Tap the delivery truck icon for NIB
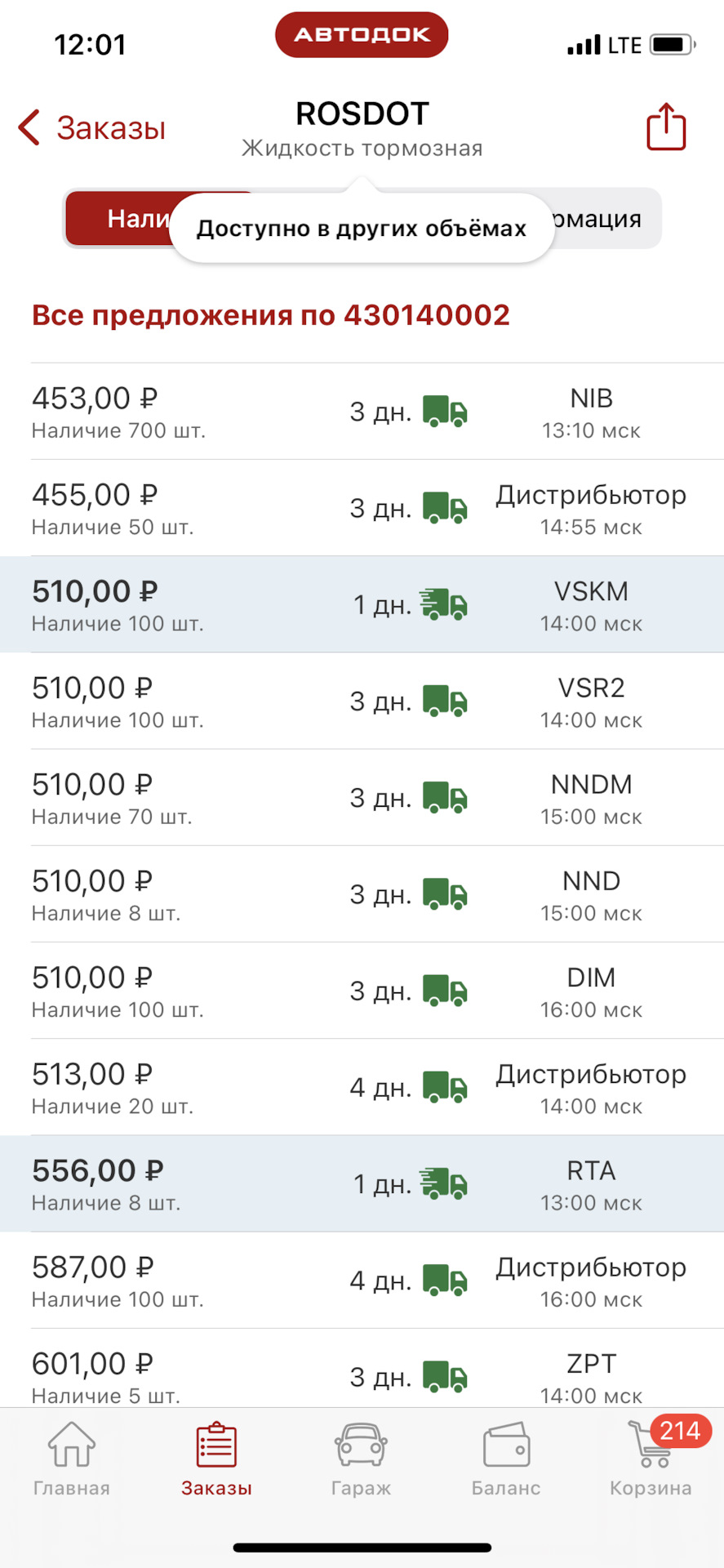Viewport: 724px width, 1568px height. point(445,412)
